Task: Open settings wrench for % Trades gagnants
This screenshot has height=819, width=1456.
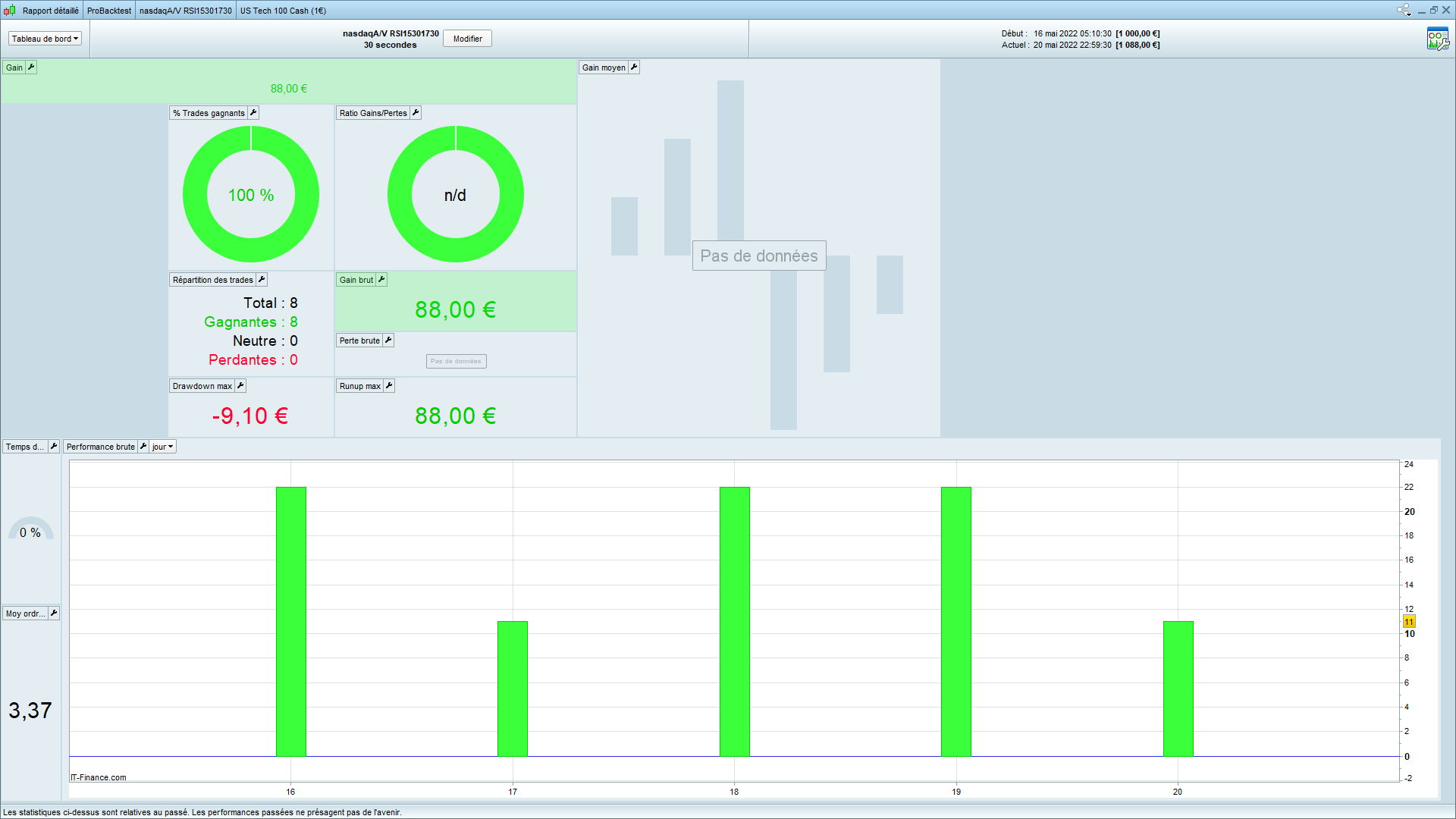Action: [253, 113]
